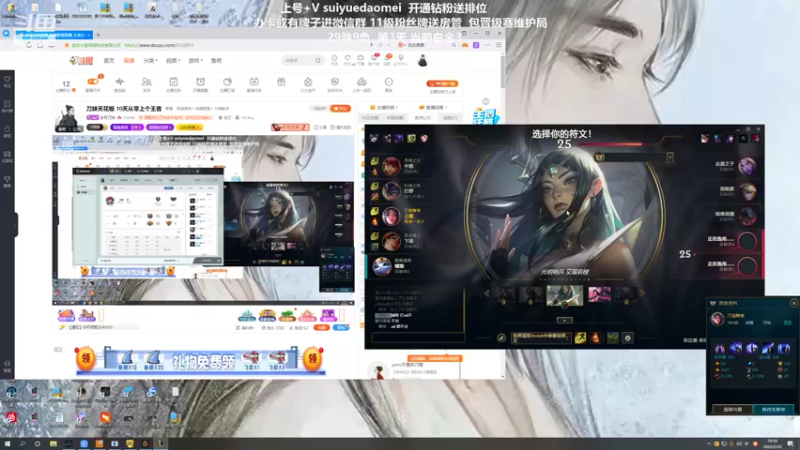The image size is (800, 450).
Task: Edit the rune page with the pencil icon
Action: pyautogui.click(x=501, y=338)
